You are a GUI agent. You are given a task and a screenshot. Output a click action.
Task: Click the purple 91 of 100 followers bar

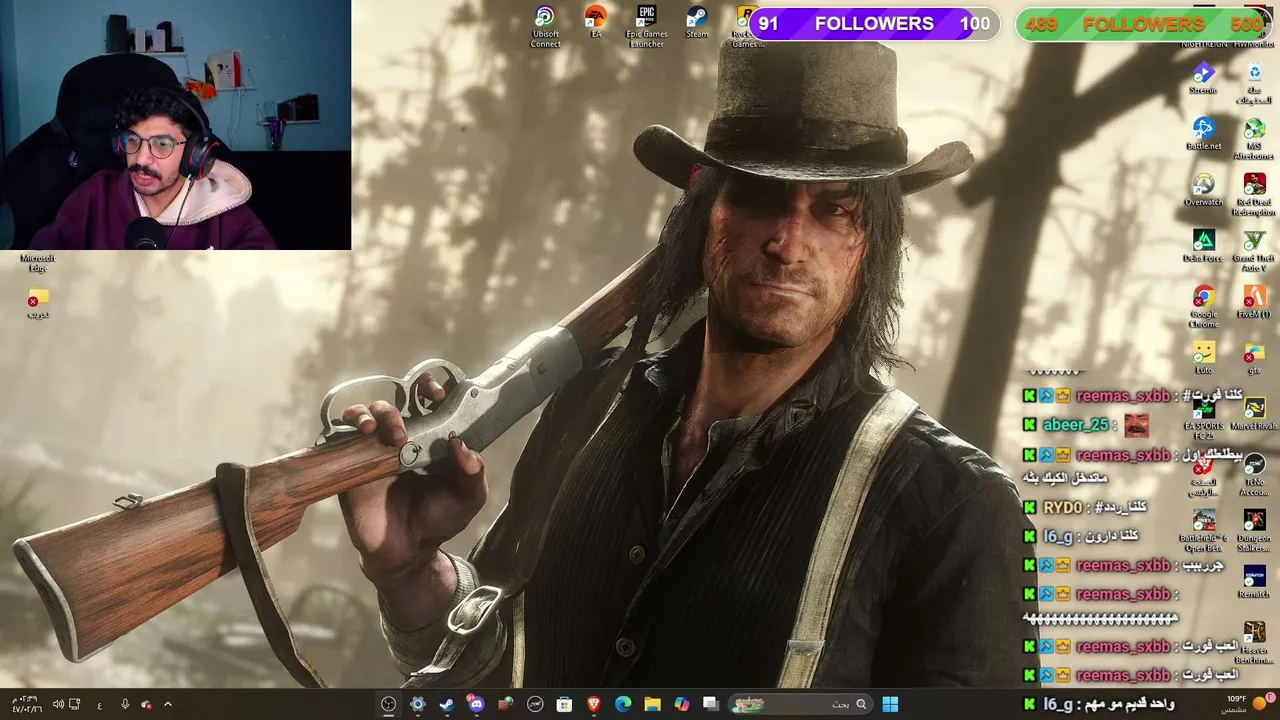coord(874,24)
